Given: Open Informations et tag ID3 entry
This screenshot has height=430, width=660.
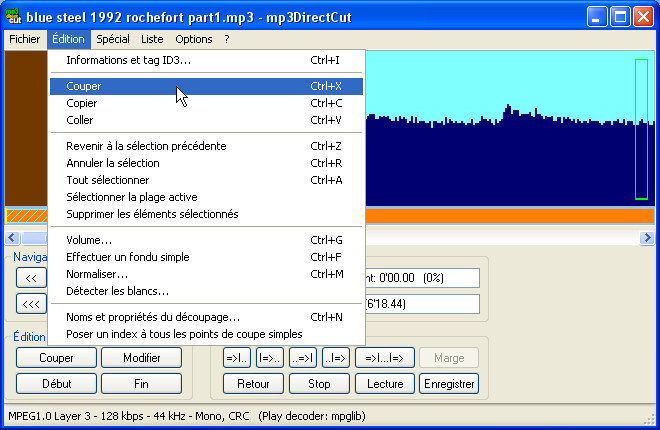Looking at the screenshot, I should [128, 60].
